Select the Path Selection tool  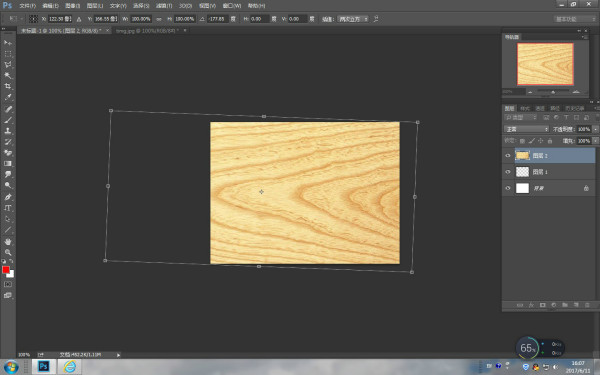pos(8,219)
